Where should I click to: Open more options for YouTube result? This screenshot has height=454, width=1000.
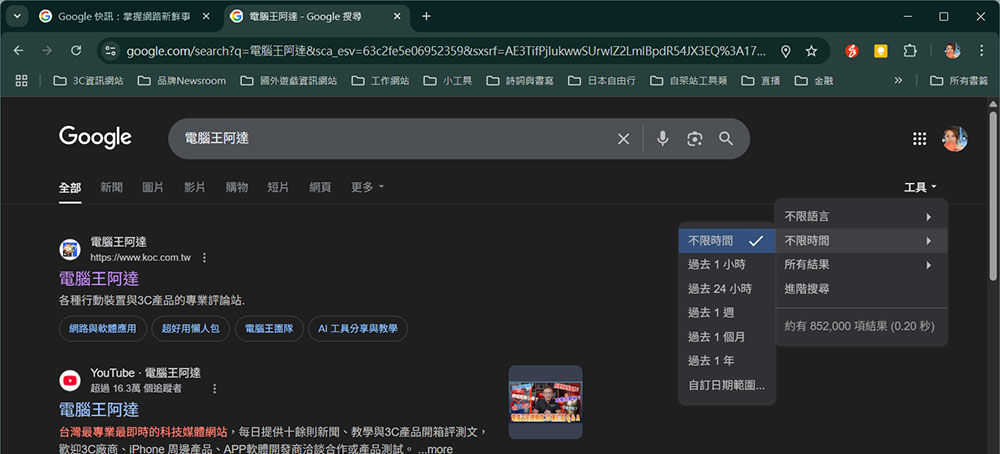214,388
